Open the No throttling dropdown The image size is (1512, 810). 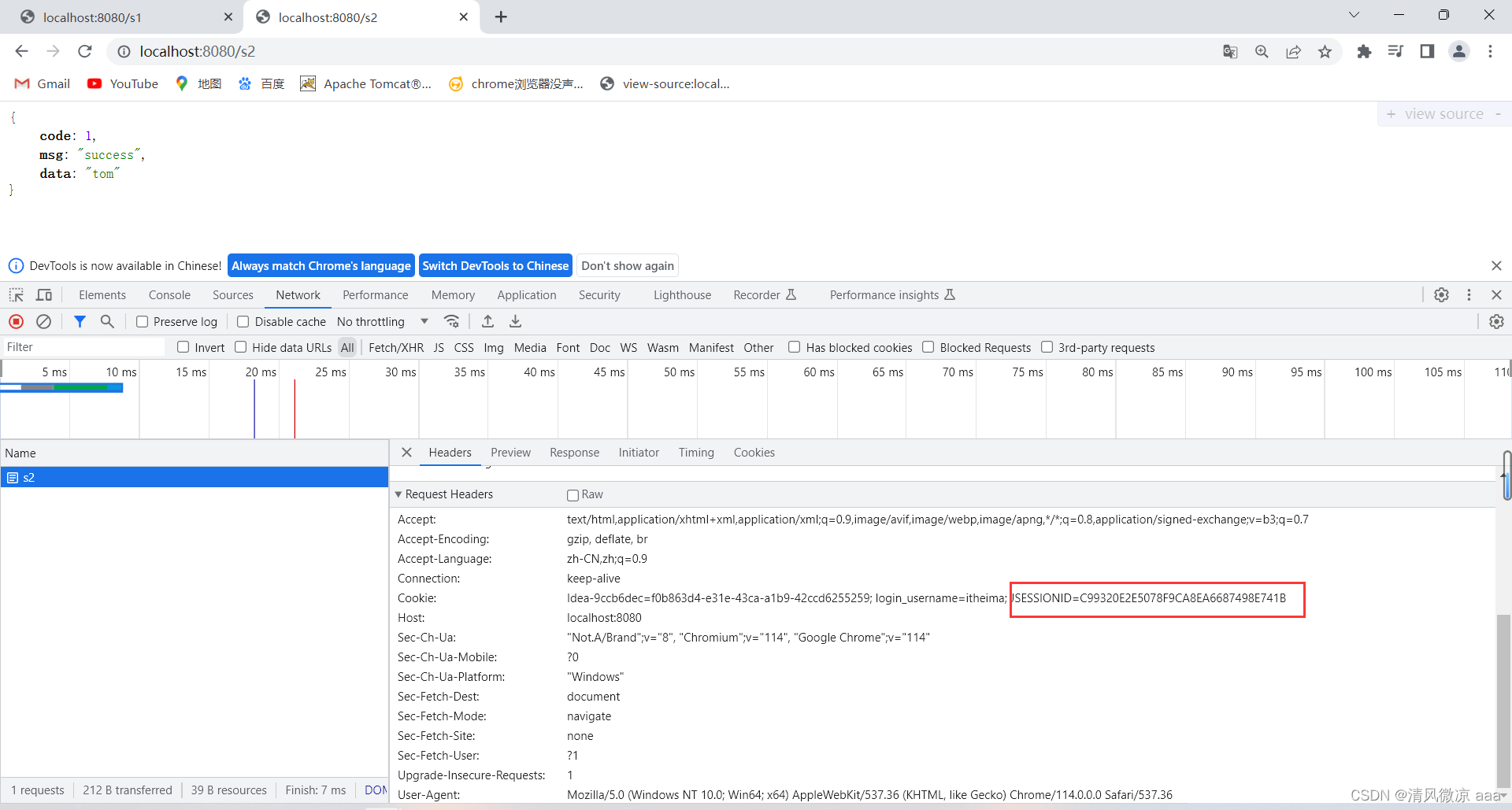click(382, 321)
